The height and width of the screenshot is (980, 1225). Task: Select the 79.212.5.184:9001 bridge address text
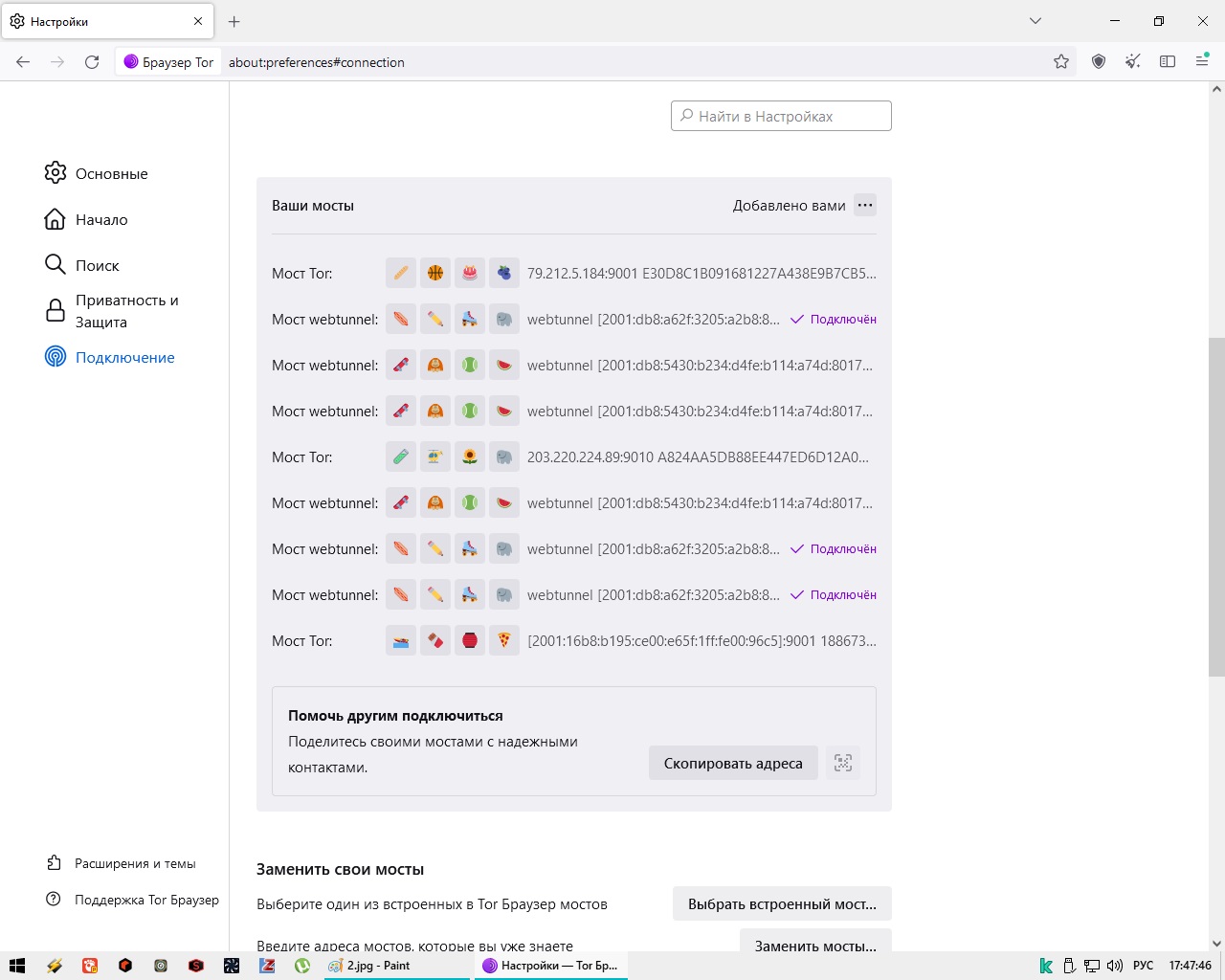702,273
